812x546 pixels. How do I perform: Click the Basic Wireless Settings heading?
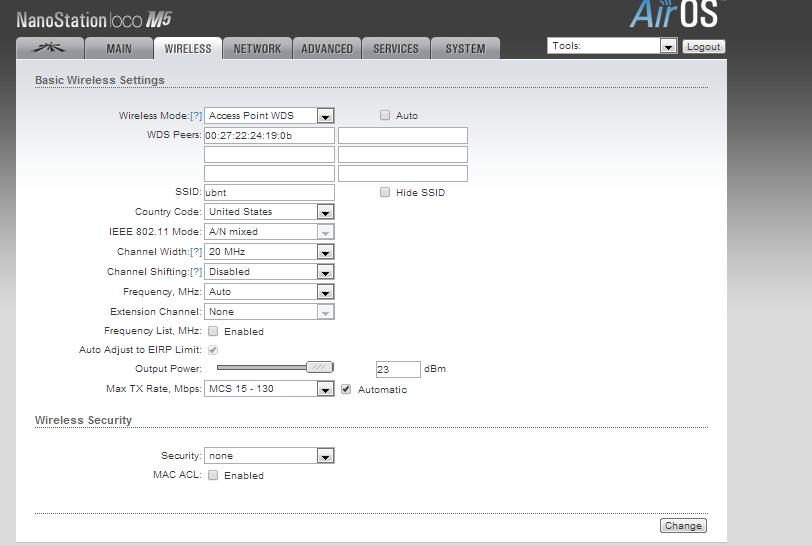[100, 80]
